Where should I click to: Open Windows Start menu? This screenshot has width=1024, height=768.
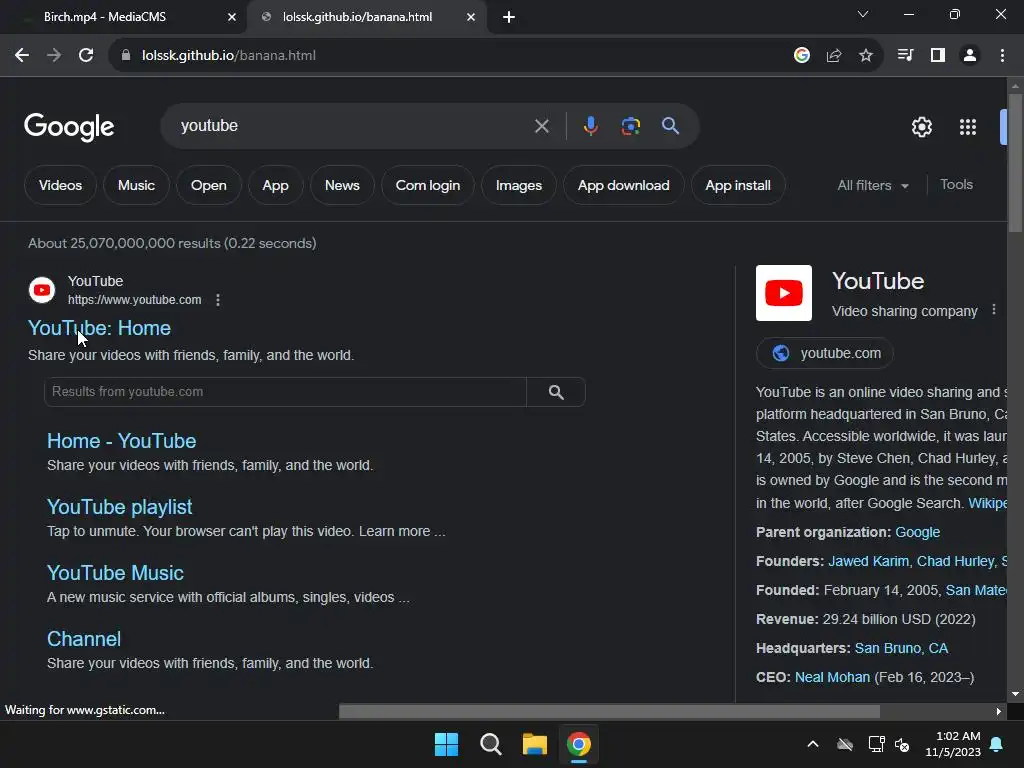coord(447,744)
